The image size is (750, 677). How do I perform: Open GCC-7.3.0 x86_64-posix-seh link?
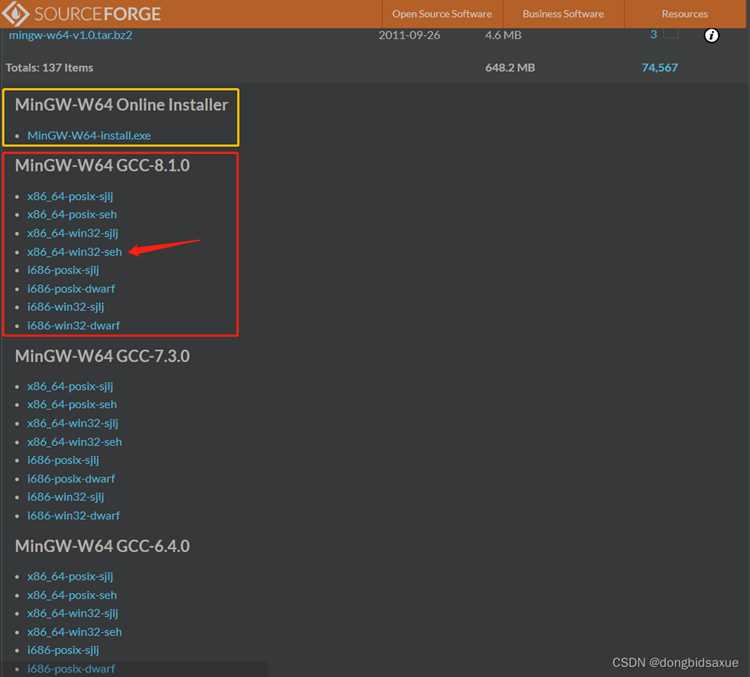tap(72, 405)
